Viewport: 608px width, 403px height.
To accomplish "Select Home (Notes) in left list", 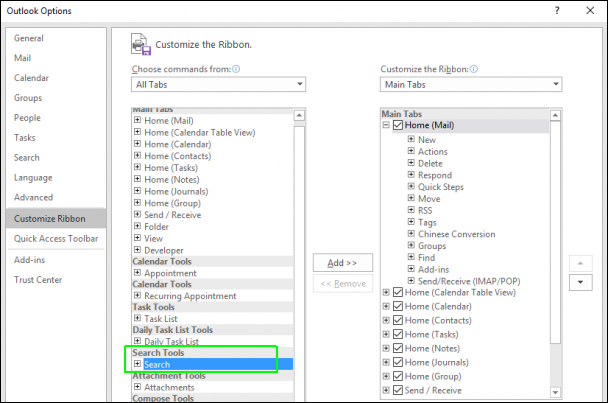I will point(172,180).
